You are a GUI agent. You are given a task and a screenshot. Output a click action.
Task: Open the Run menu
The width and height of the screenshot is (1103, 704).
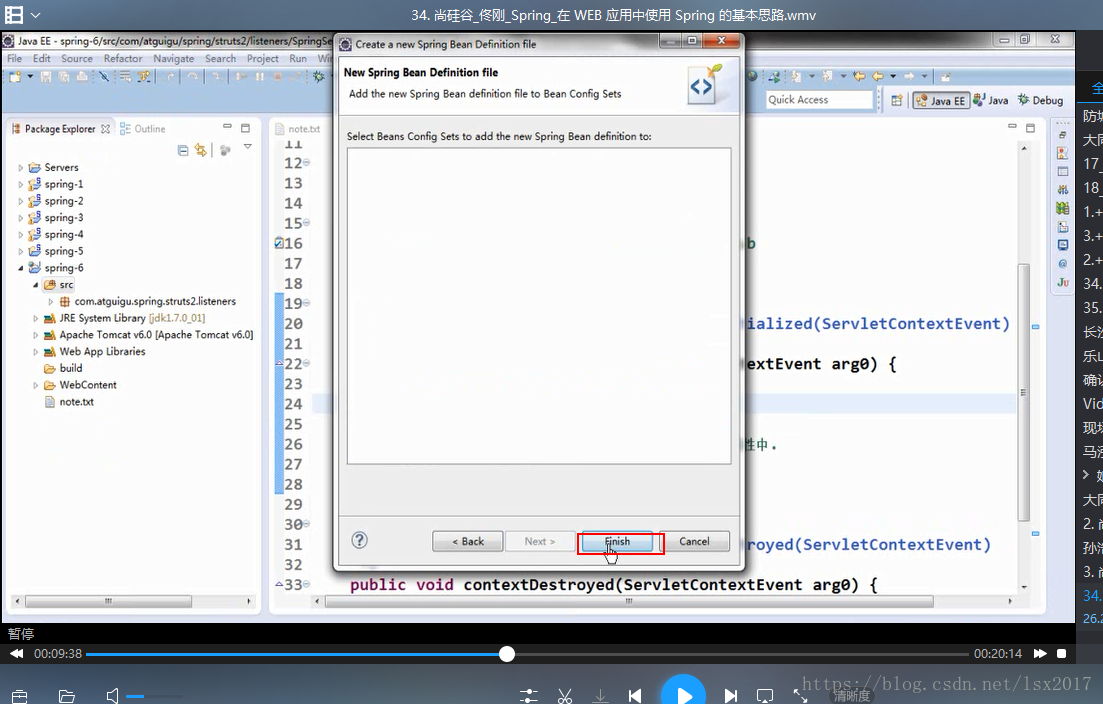click(298, 58)
